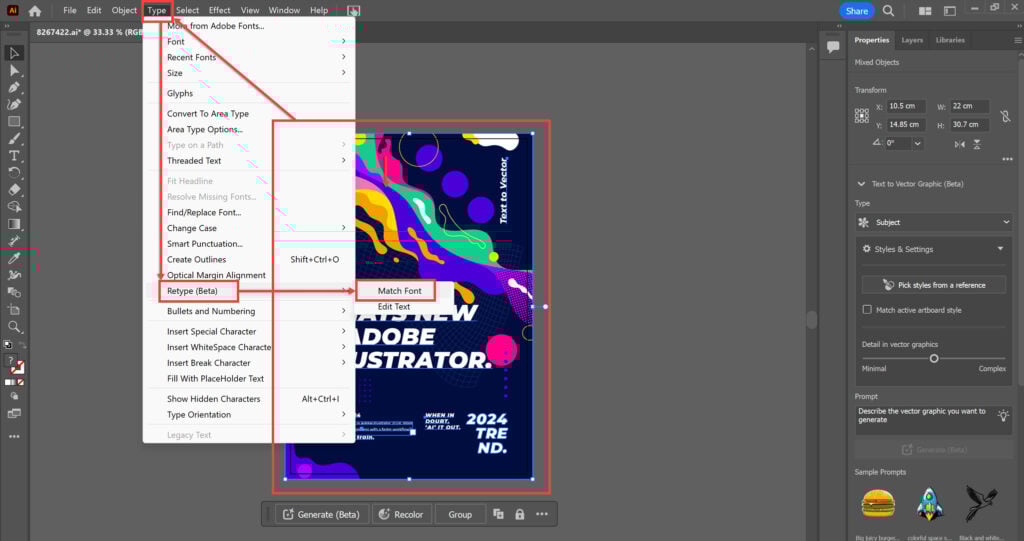Open the Effect menu
This screenshot has height=541, width=1024.
219,10
